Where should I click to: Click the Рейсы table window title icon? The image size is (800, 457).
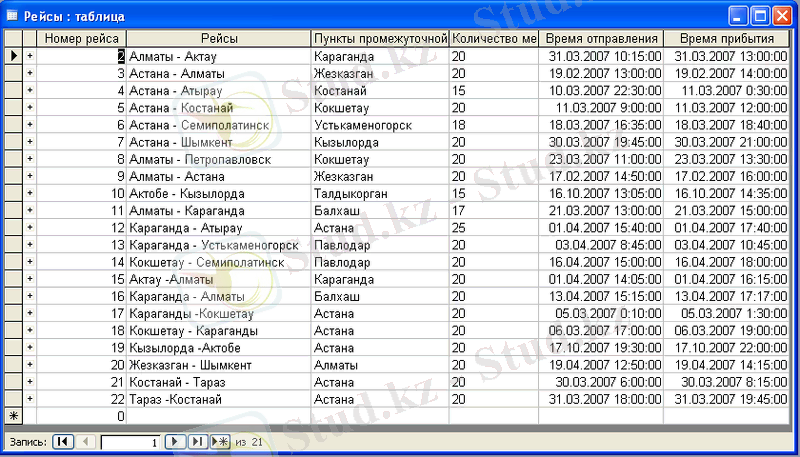coord(12,16)
